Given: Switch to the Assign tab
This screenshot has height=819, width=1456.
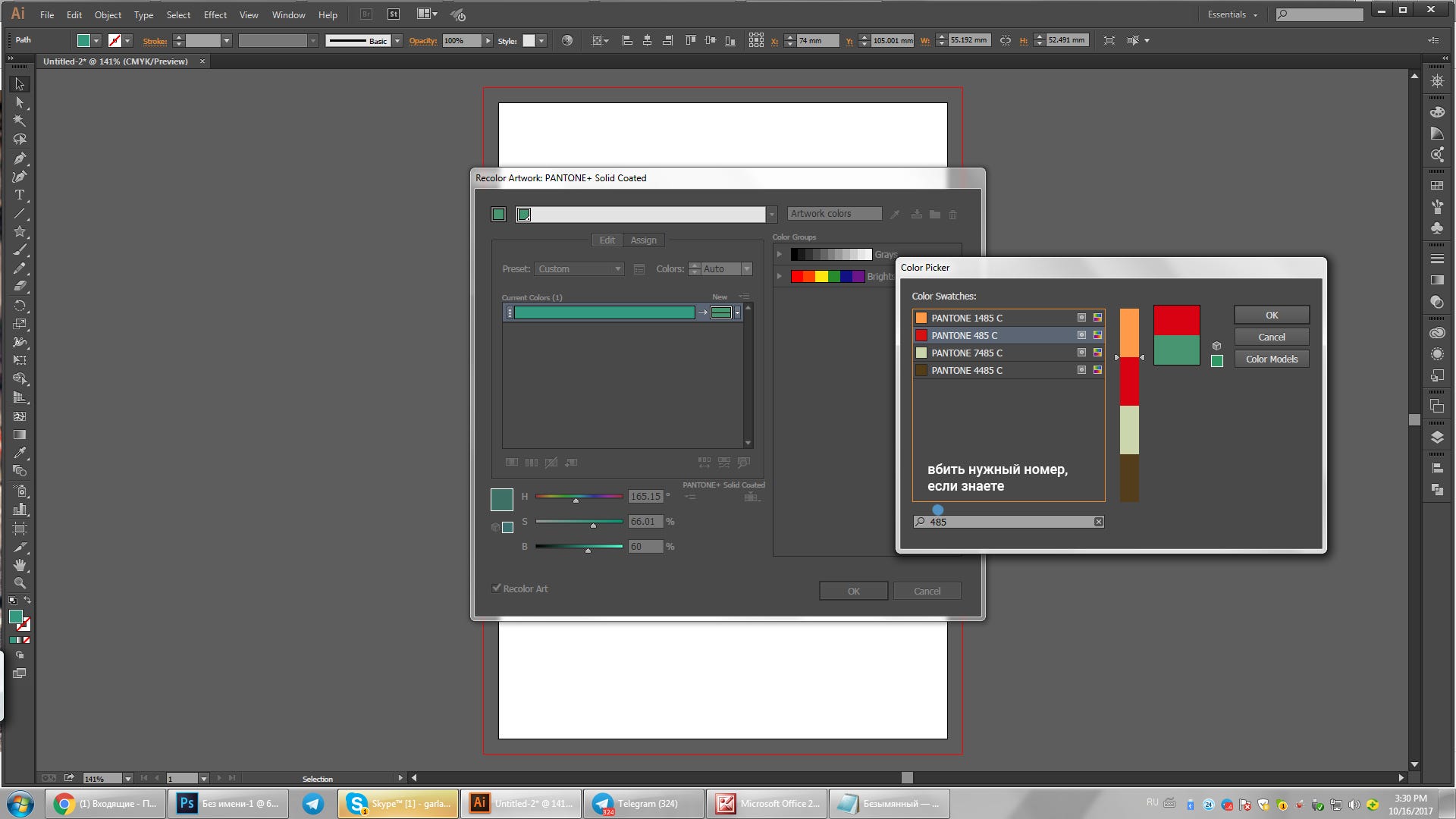Looking at the screenshot, I should pos(644,240).
